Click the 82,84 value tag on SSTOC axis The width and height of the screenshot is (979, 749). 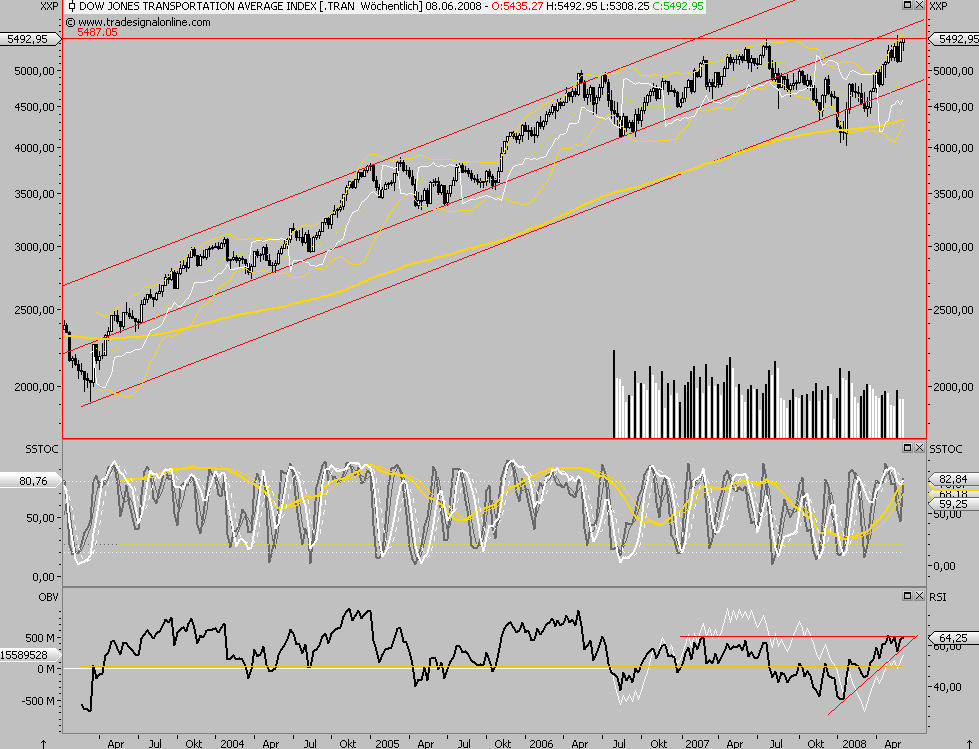click(954, 479)
